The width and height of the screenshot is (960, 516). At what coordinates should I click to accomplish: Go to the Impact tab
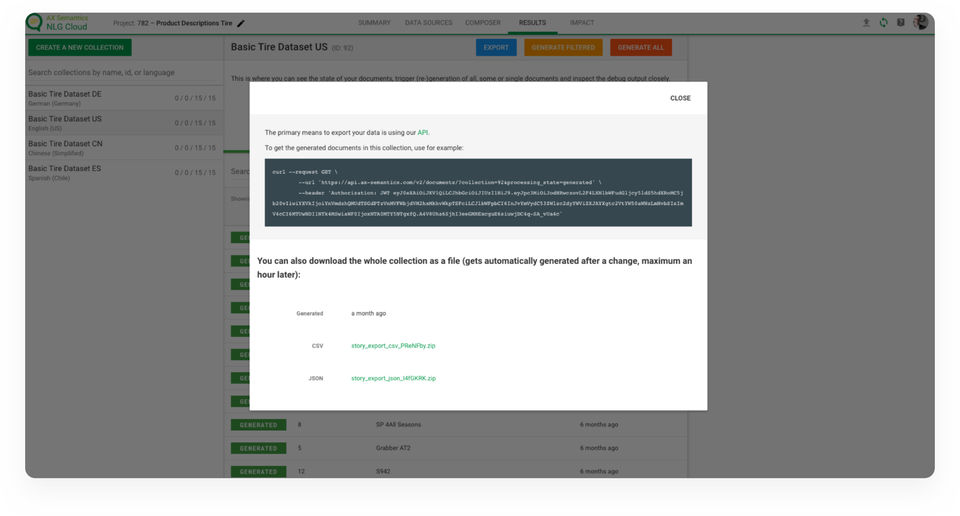pos(582,23)
